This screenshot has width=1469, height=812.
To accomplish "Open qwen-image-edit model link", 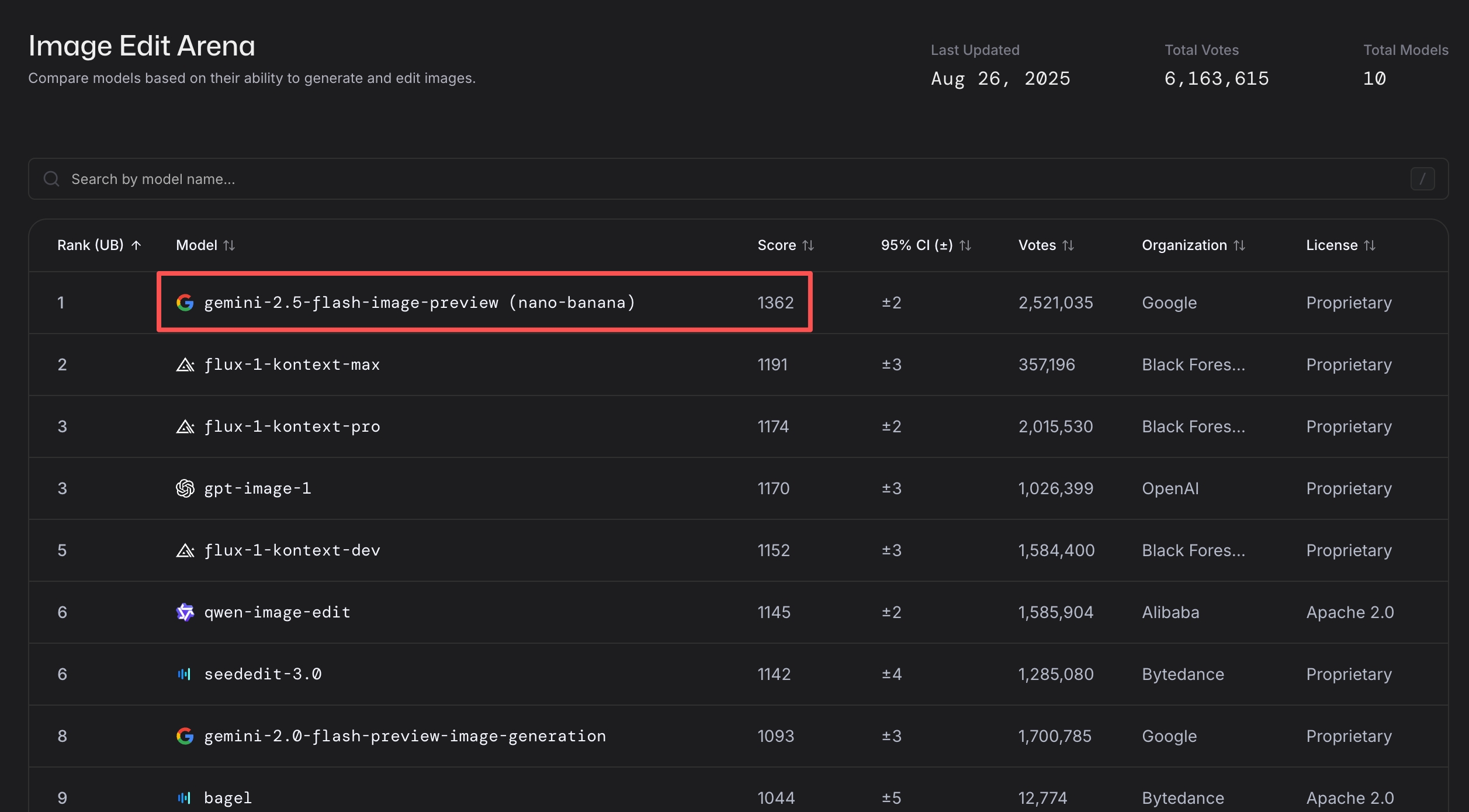I will (277, 612).
